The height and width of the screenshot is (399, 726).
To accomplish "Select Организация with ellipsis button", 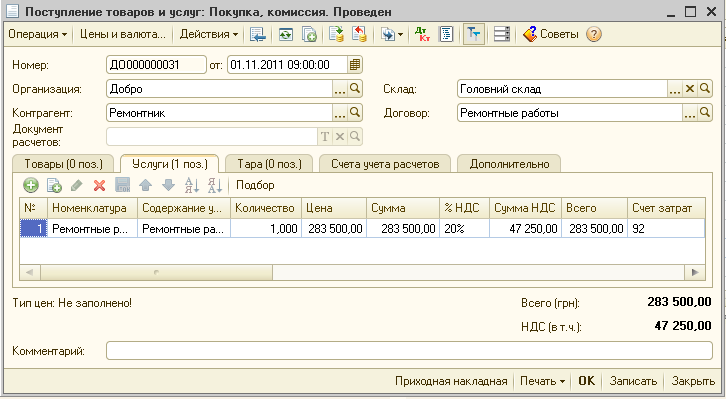I will click(340, 89).
